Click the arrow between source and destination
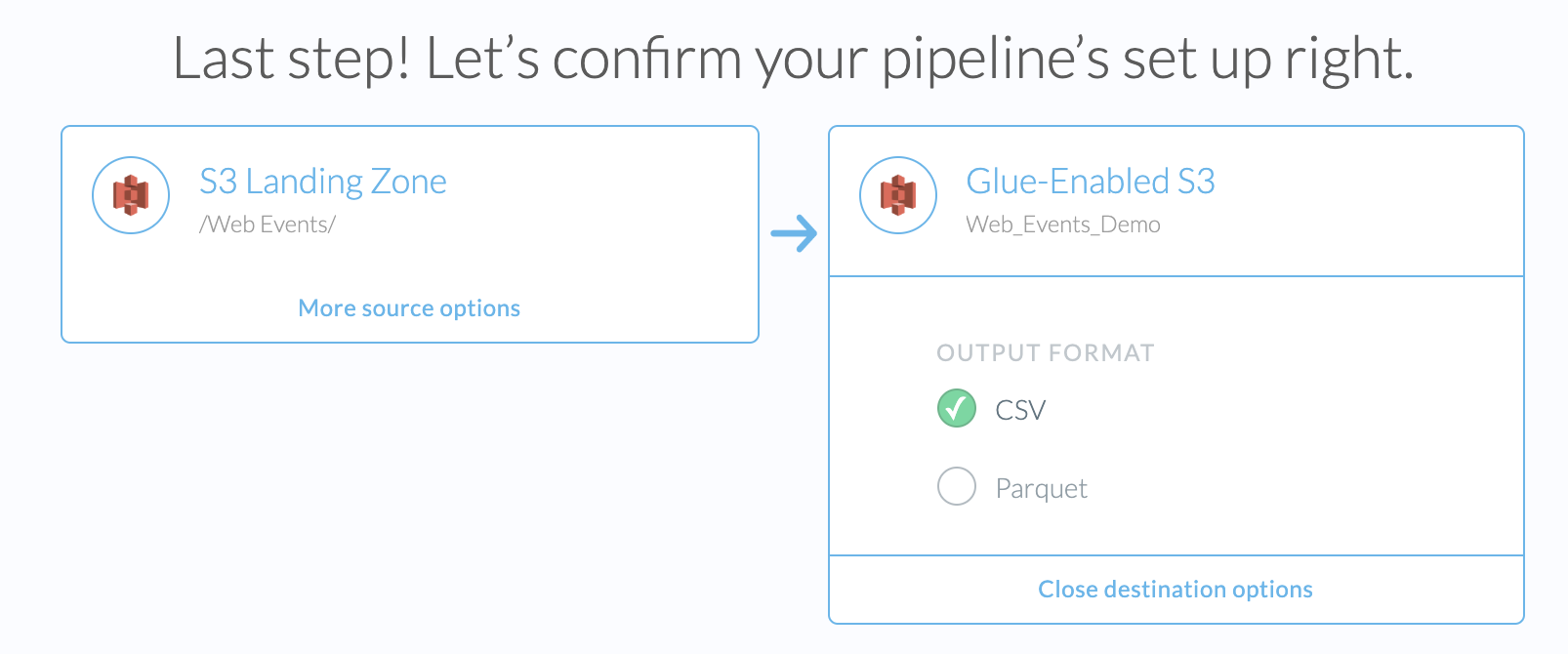Image resolution: width=1568 pixels, height=654 pixels. click(794, 233)
